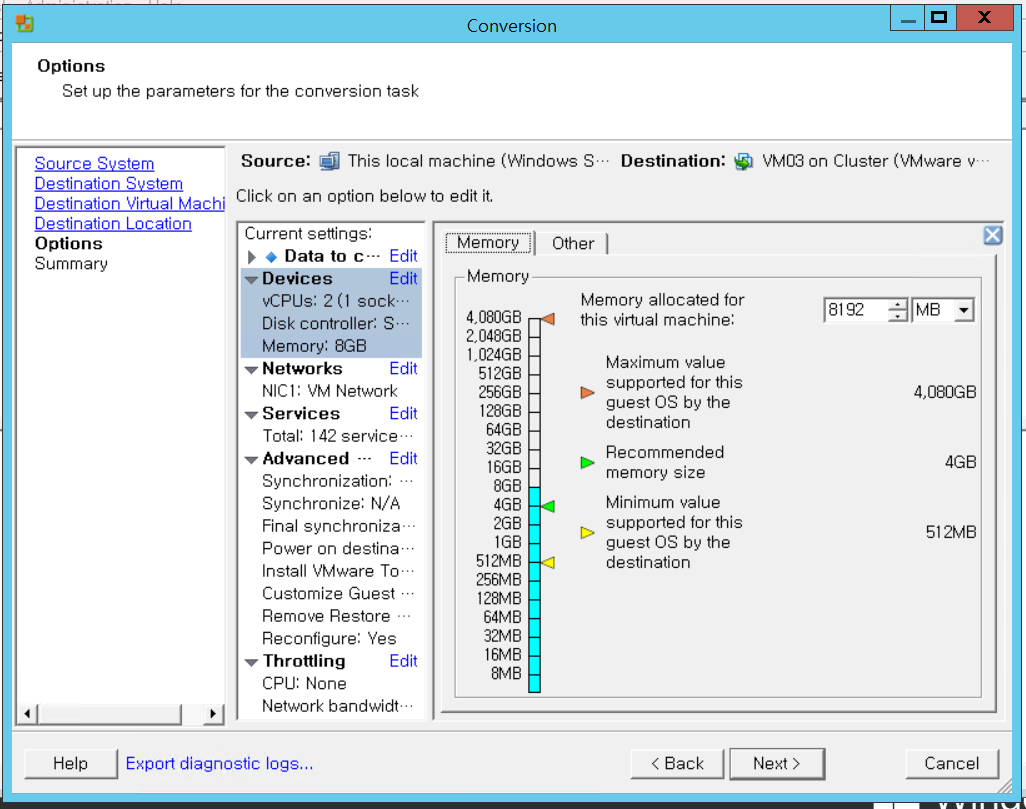Screen dimensions: 1026x809
Task: Collapse the Networks section
Action: (x=251, y=370)
